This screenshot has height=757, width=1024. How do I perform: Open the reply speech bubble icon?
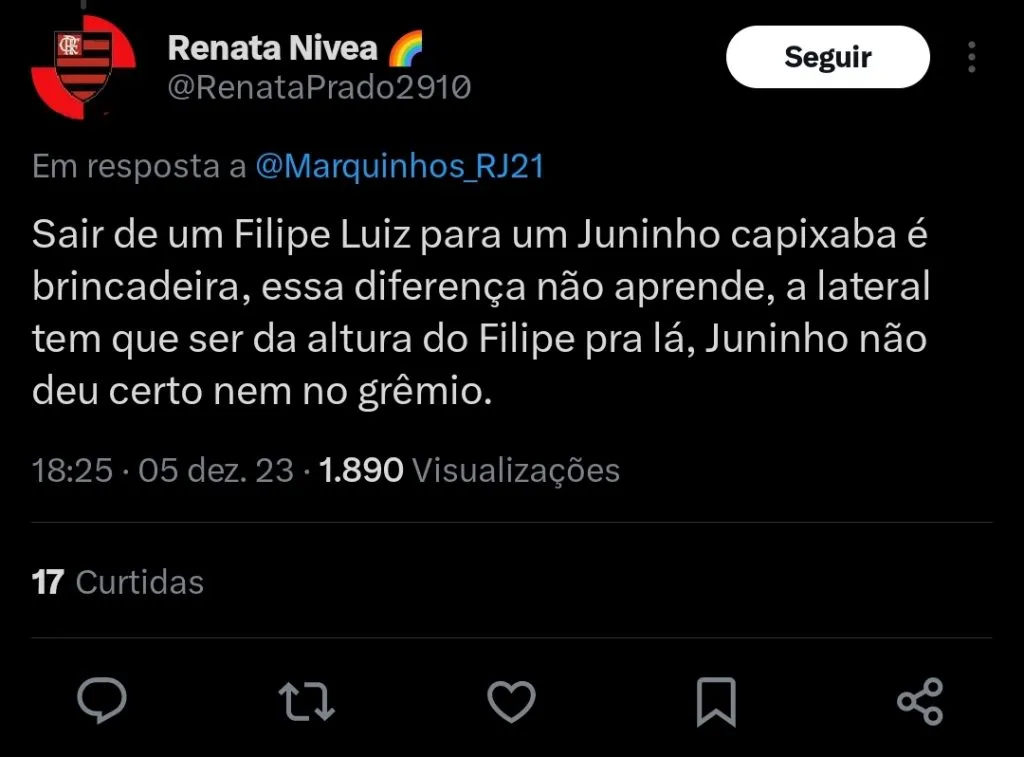click(102, 700)
